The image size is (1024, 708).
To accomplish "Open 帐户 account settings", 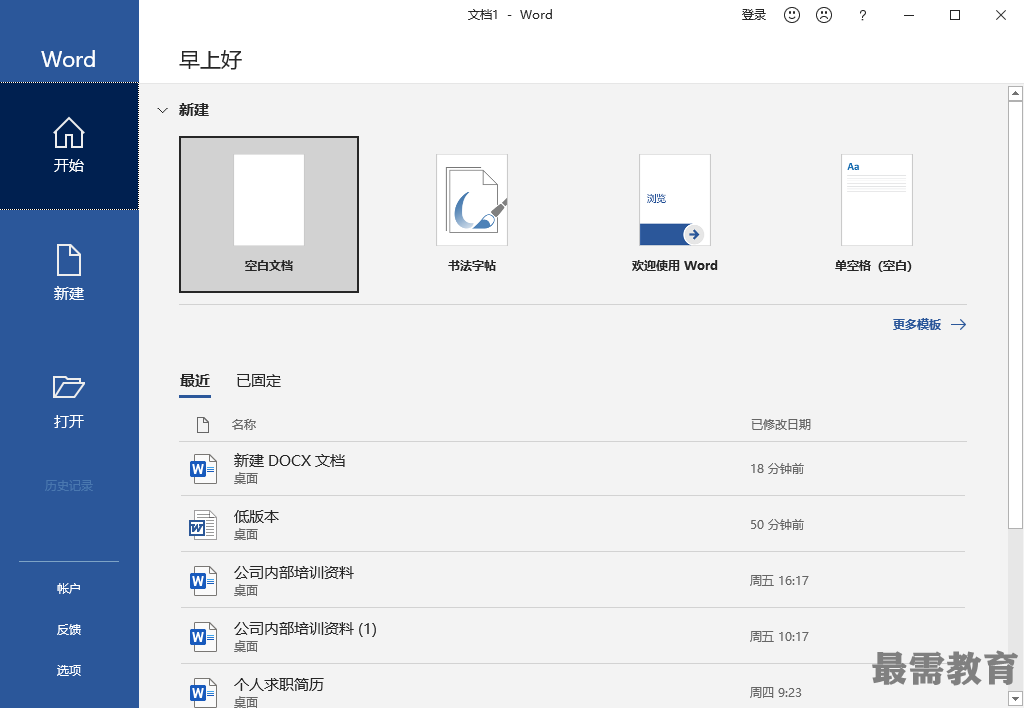I will [69, 588].
